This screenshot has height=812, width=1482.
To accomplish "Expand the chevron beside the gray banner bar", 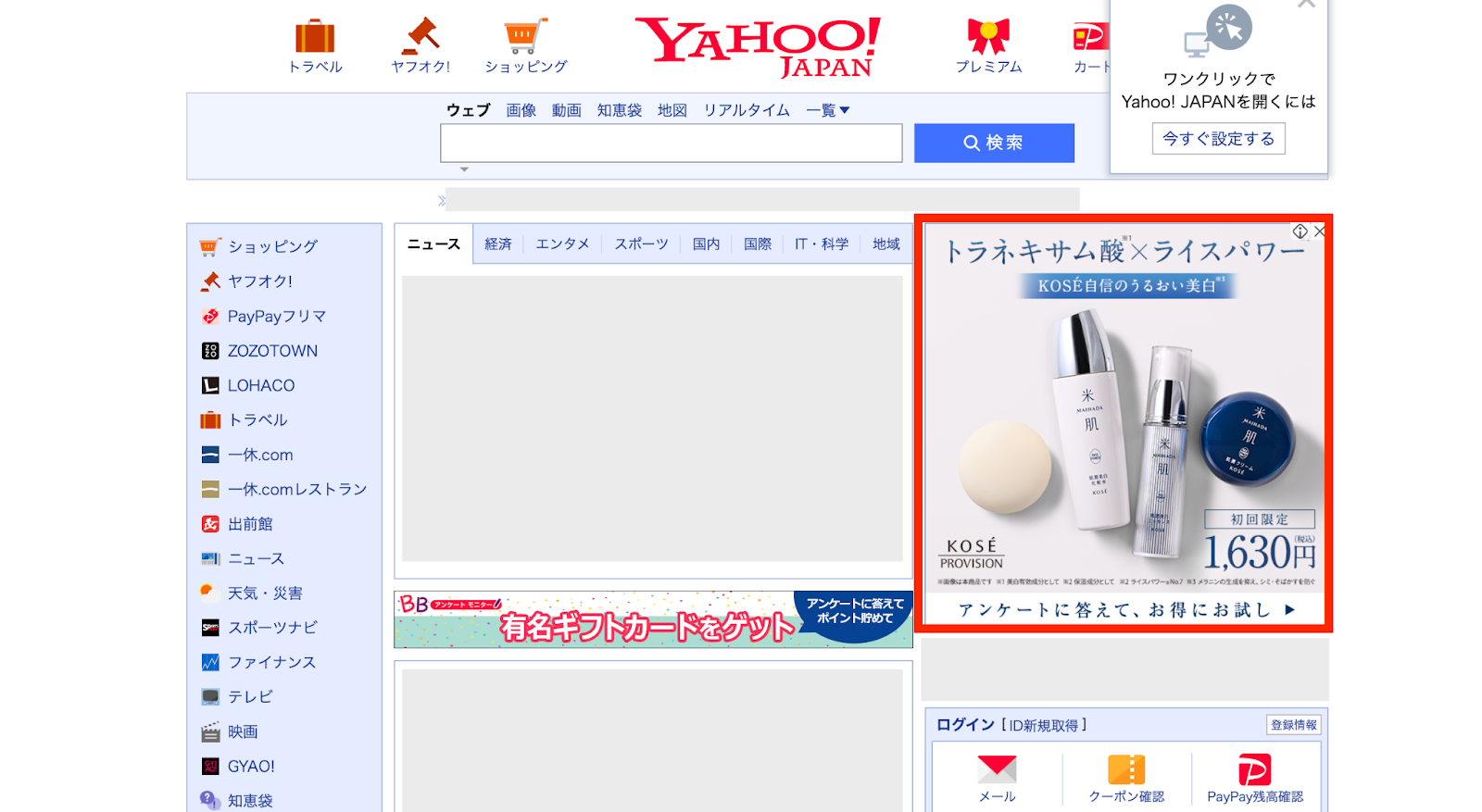I will point(442,200).
